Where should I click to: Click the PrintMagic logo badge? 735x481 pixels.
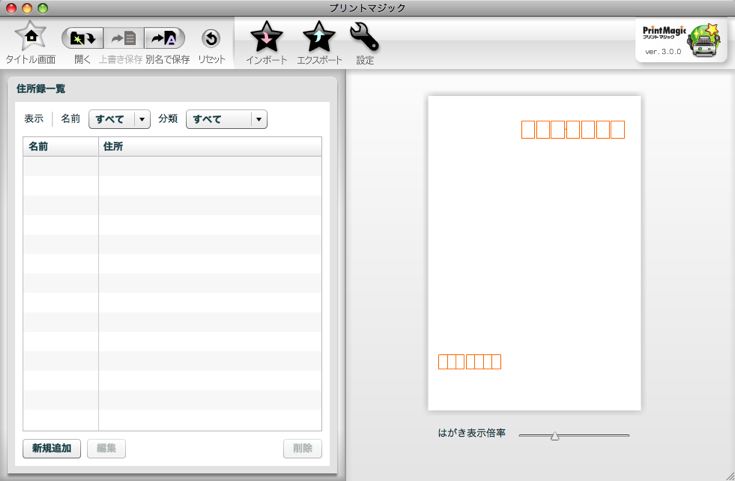point(681,41)
